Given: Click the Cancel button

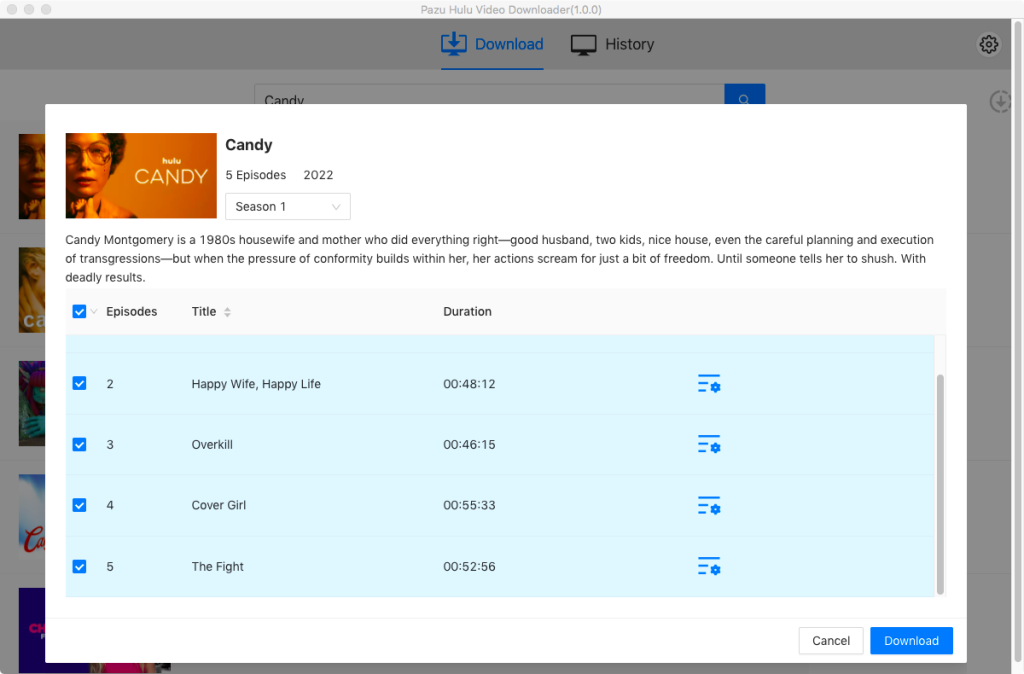Looking at the screenshot, I should [831, 641].
